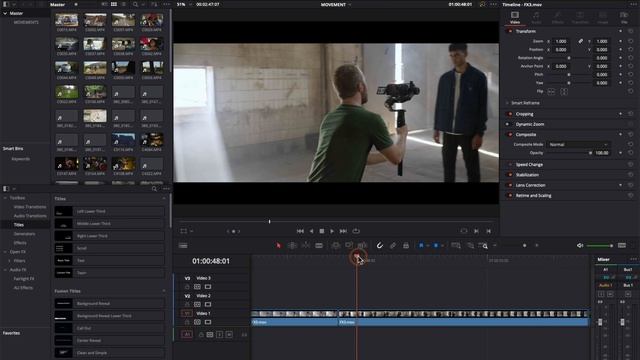This screenshot has height=360, width=640.
Task: Select the Blade Edit Mode tool
Action: 319,245
